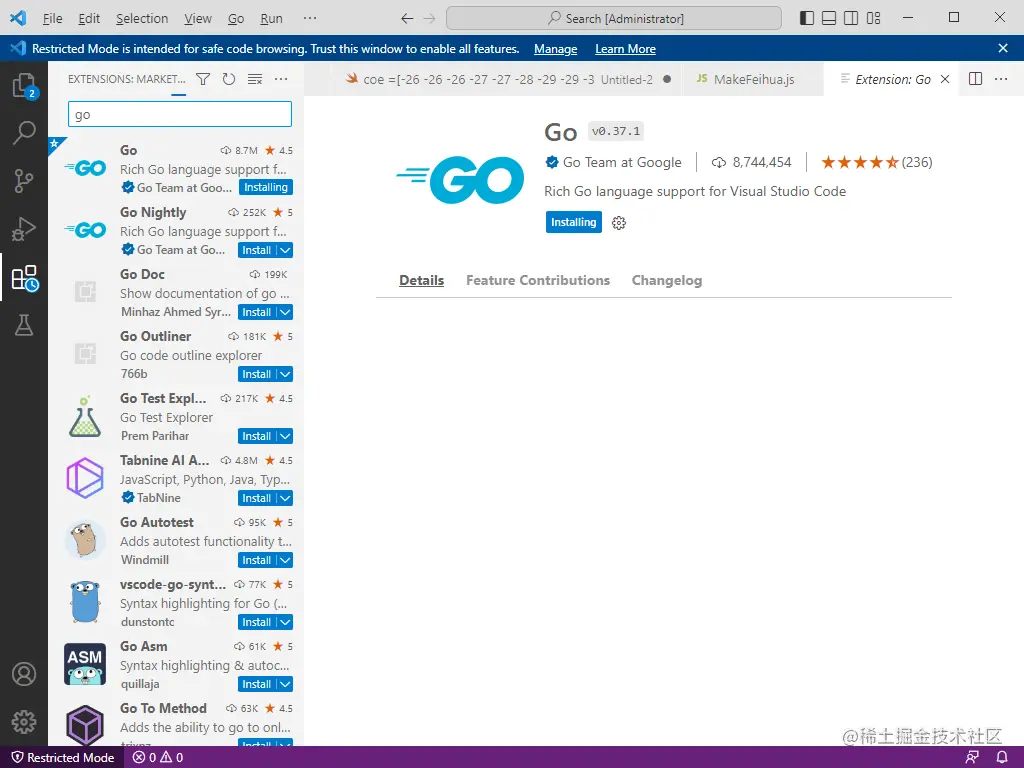Open the Manage gear in activity bar

point(24,722)
